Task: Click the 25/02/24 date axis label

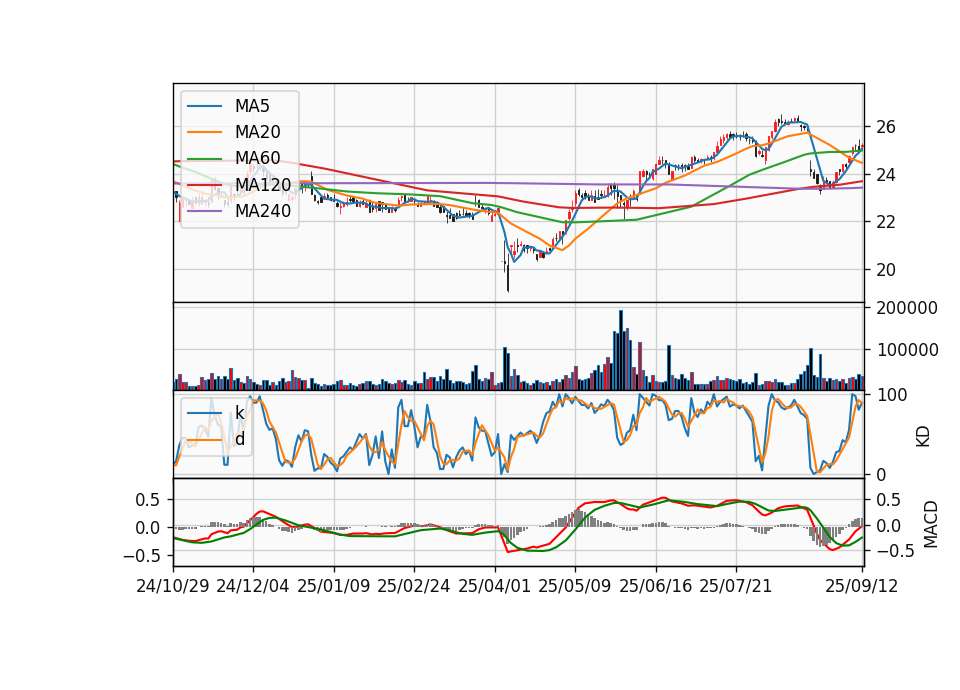Action: [x=414, y=586]
